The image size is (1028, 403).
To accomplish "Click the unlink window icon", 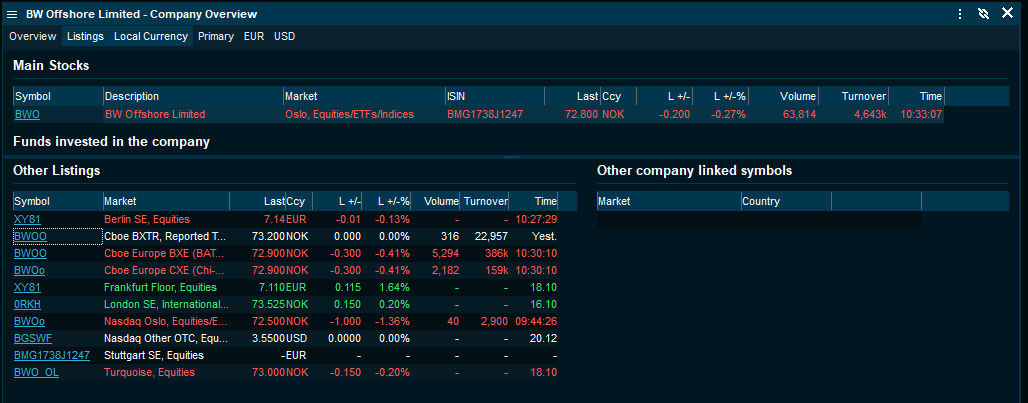I will [983, 14].
